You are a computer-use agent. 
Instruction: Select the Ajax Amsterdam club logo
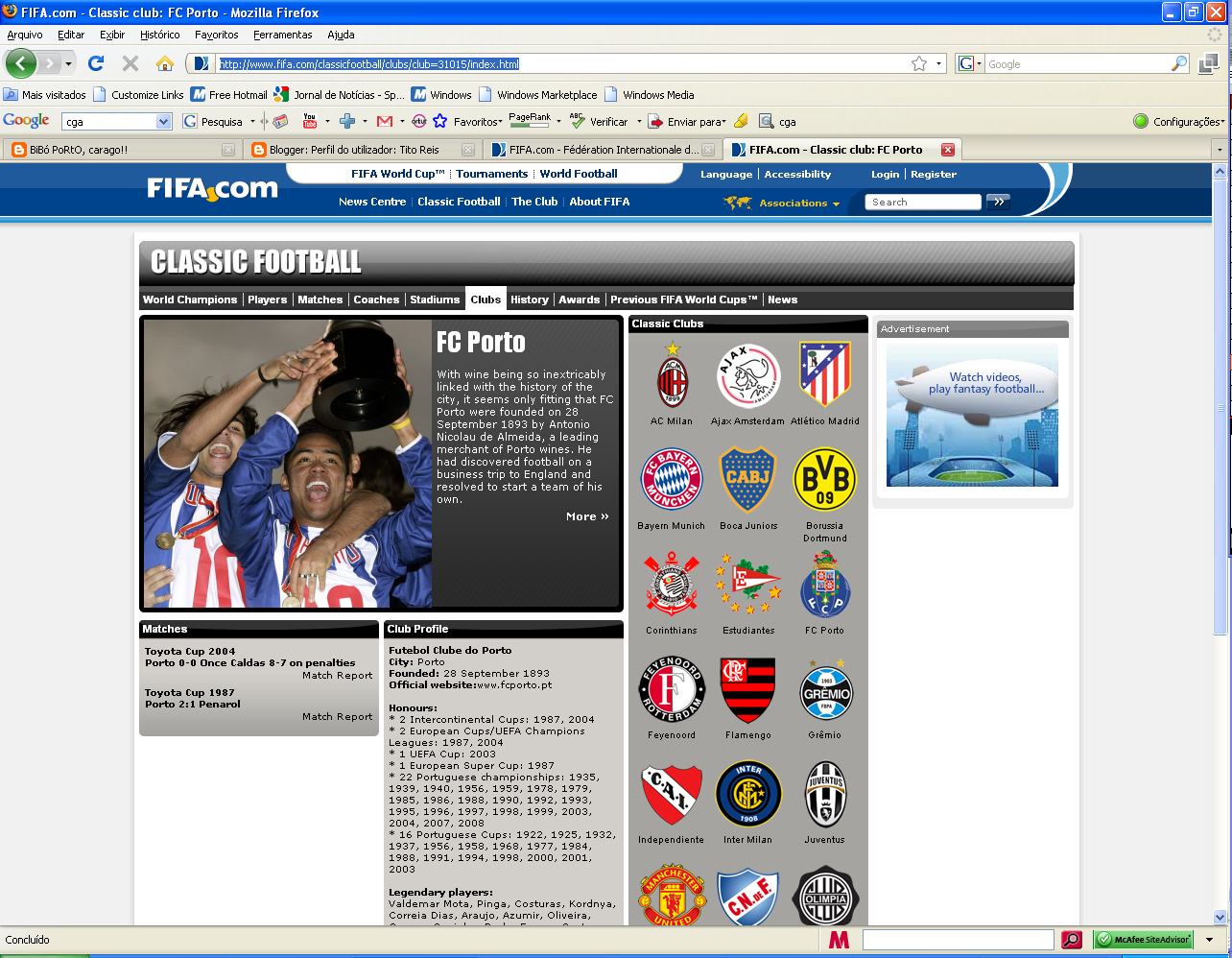[x=748, y=376]
